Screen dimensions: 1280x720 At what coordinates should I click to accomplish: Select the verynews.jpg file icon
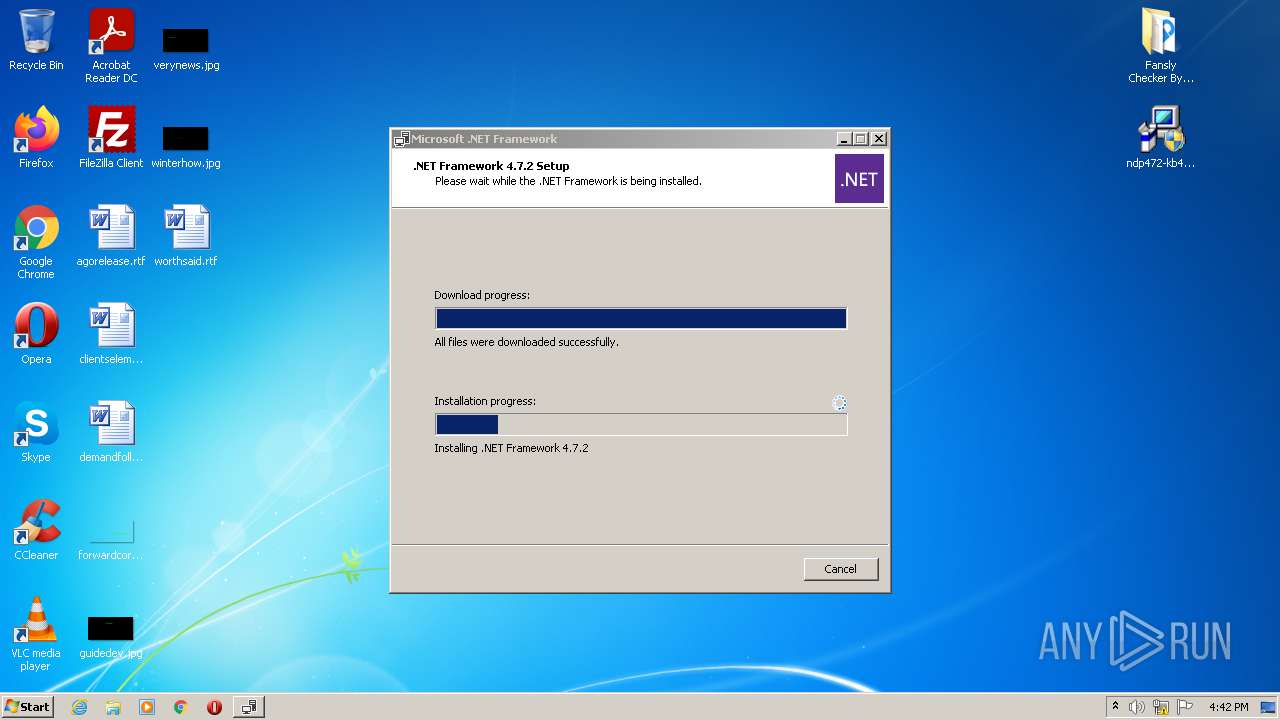coord(186,48)
